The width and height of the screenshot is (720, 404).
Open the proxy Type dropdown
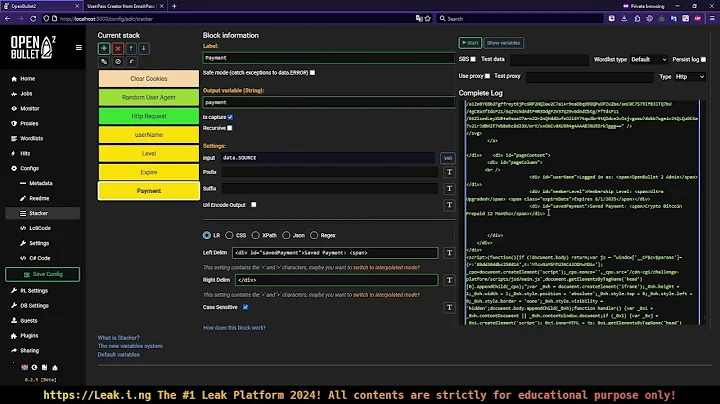pyautogui.click(x=689, y=77)
